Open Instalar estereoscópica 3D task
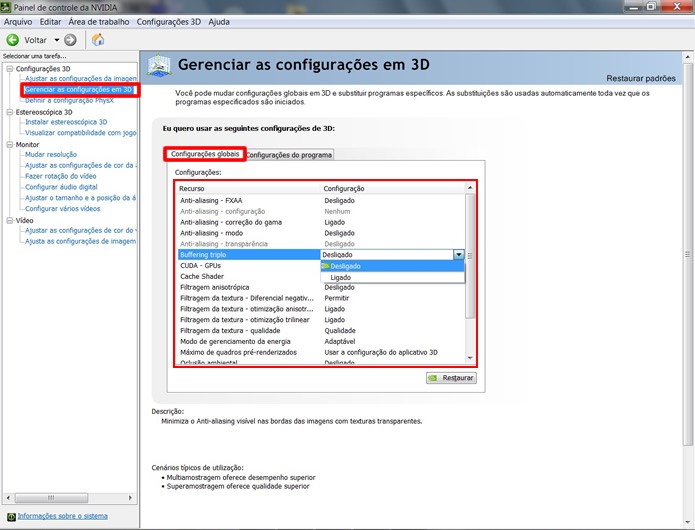The image size is (695, 530). point(66,122)
